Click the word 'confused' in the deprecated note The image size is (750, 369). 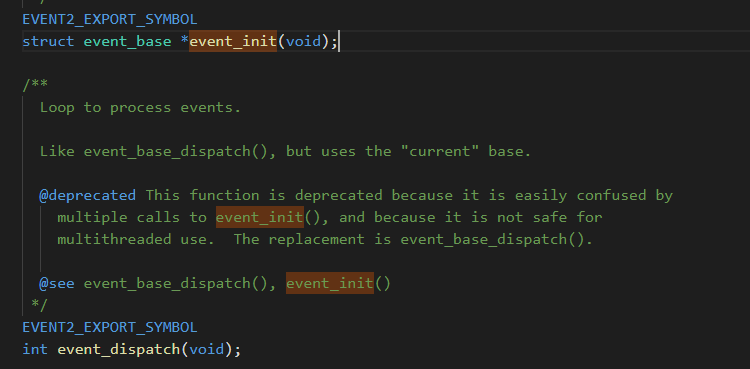point(611,195)
